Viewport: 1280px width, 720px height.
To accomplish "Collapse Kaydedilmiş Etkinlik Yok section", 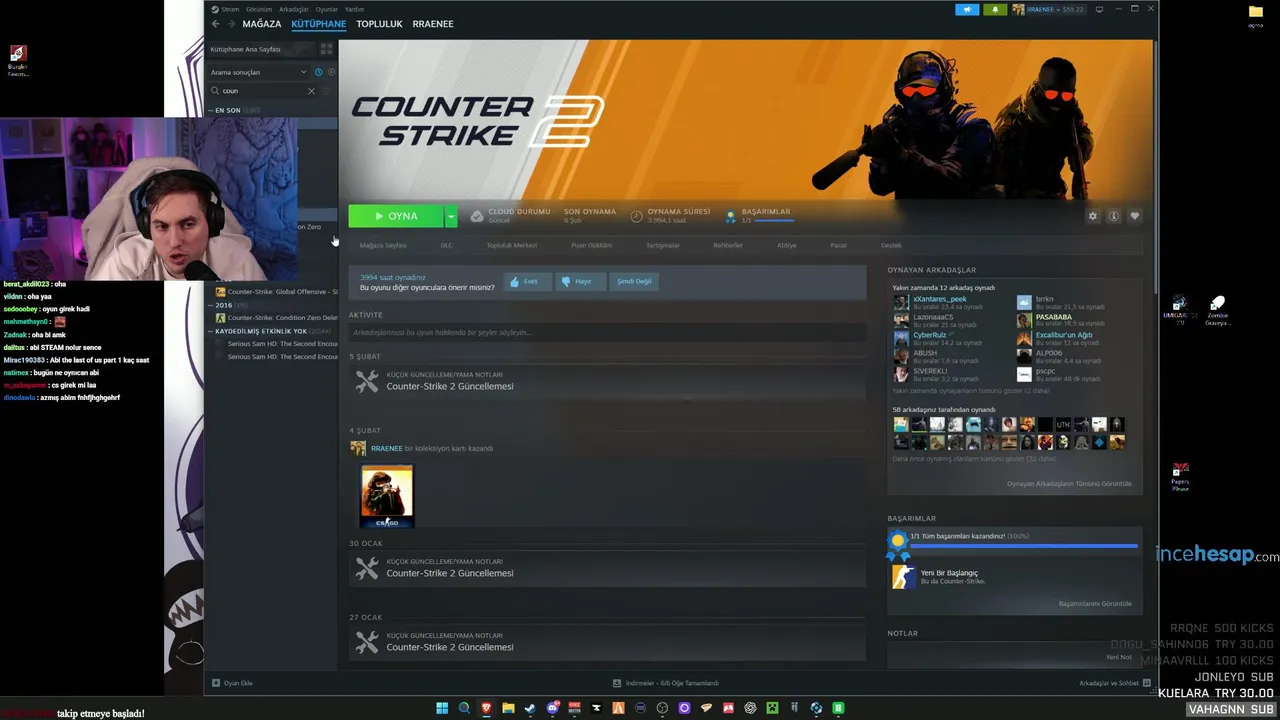I will click(212, 331).
